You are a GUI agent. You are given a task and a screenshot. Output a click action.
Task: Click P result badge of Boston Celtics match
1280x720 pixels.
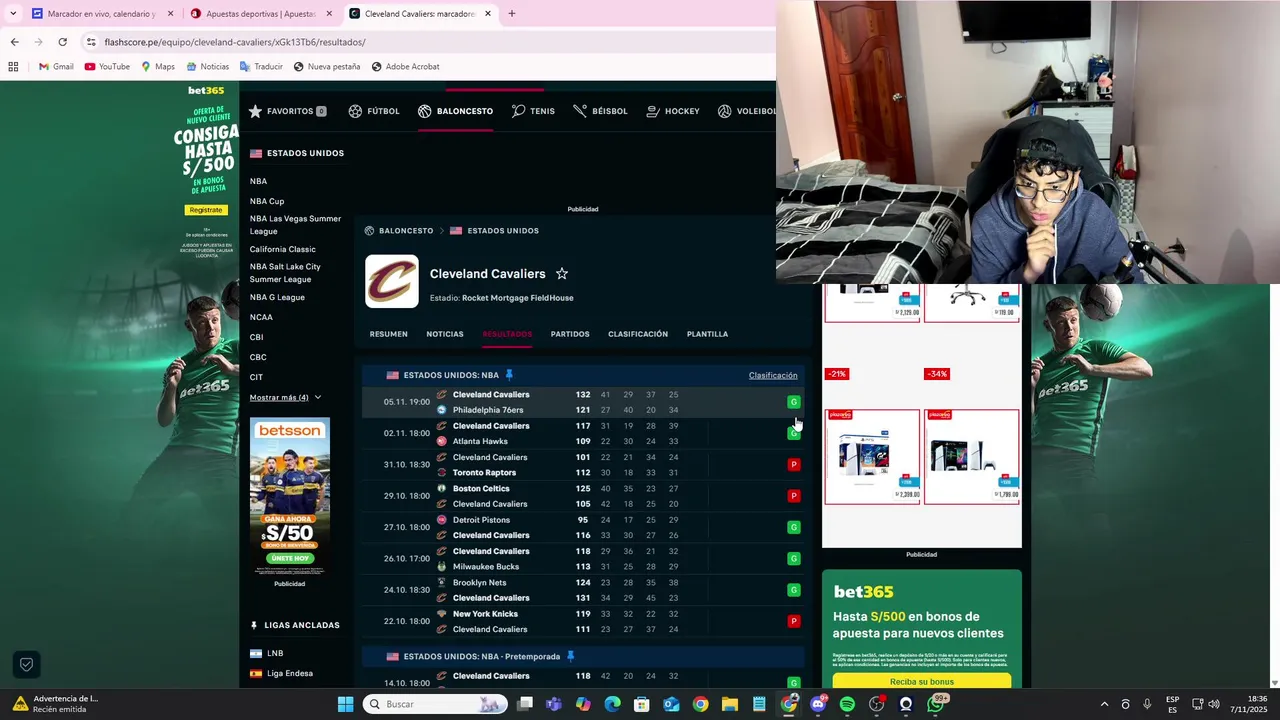[794, 496]
